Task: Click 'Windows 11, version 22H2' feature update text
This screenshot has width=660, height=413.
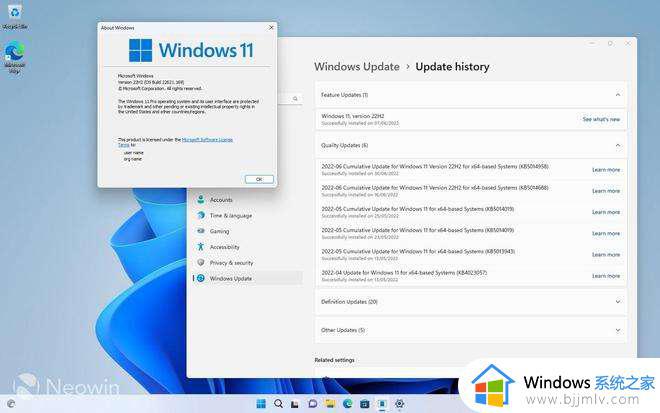Action: [x=353, y=116]
